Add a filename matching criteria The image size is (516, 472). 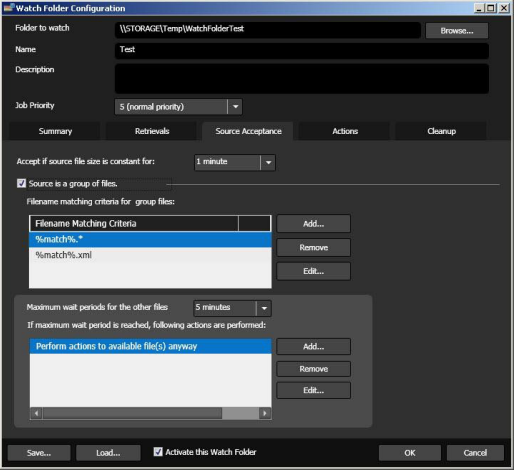point(313,224)
